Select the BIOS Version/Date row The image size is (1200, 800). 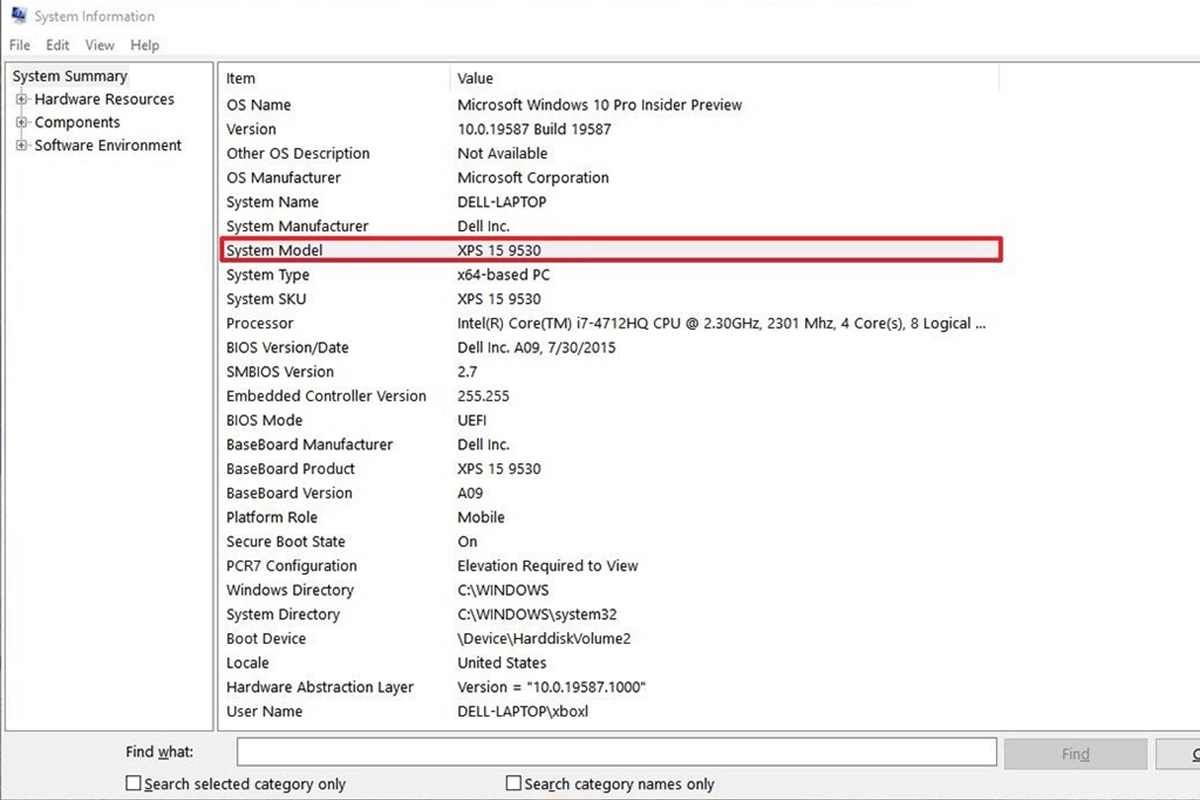610,348
